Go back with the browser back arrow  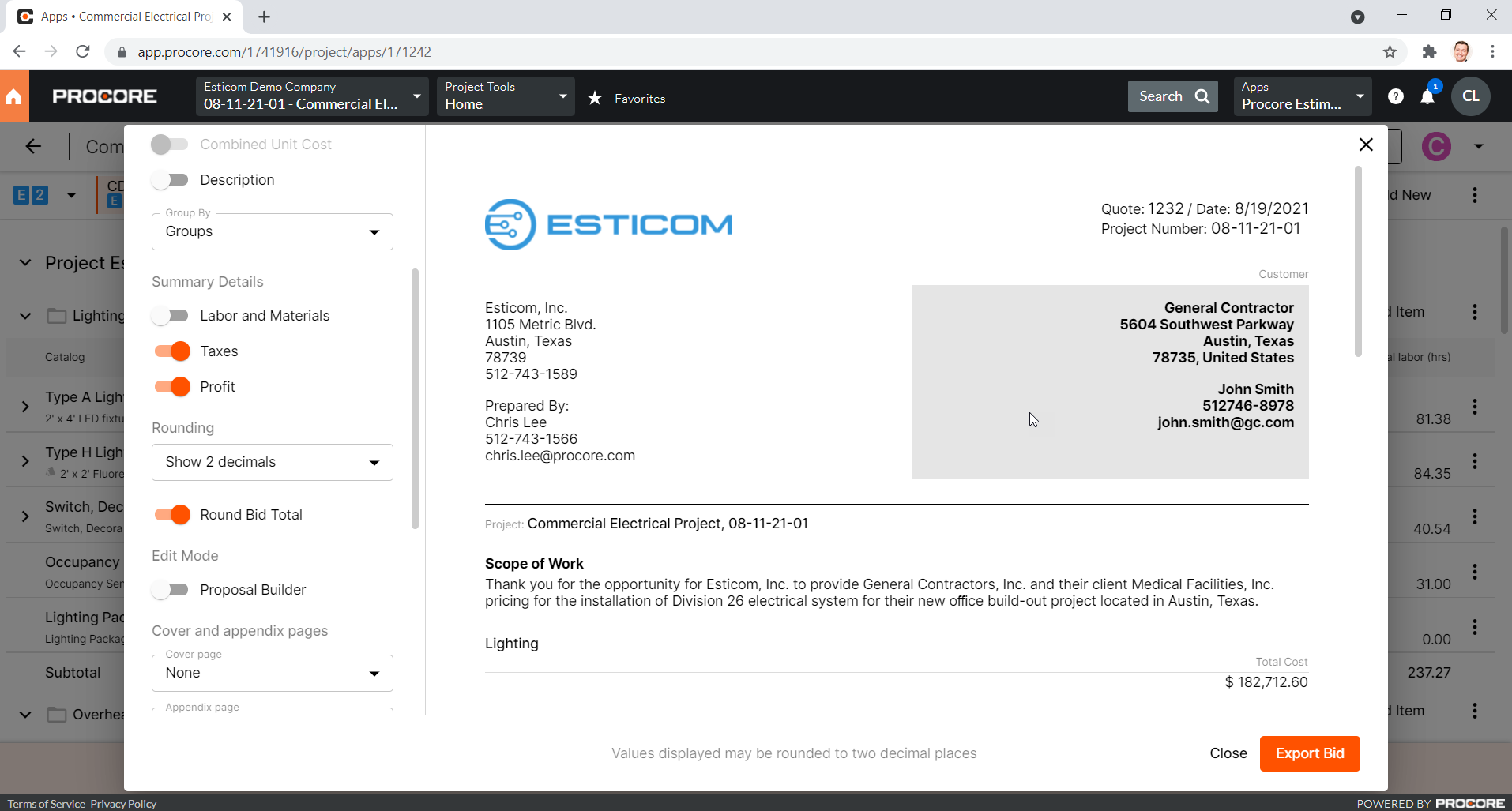20,52
